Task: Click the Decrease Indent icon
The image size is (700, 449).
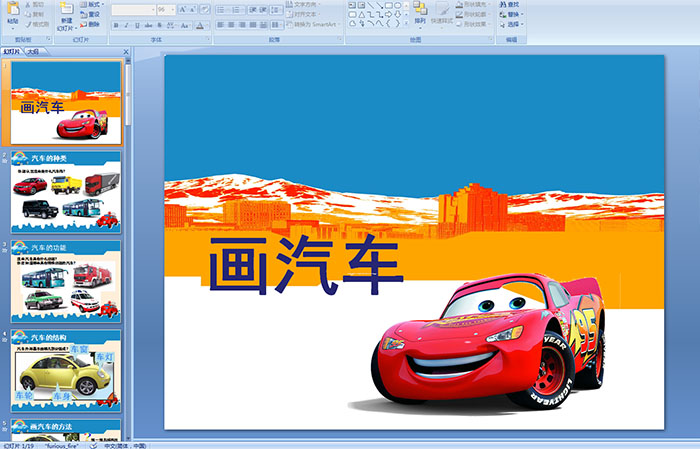Action: pyautogui.click(x=253, y=10)
